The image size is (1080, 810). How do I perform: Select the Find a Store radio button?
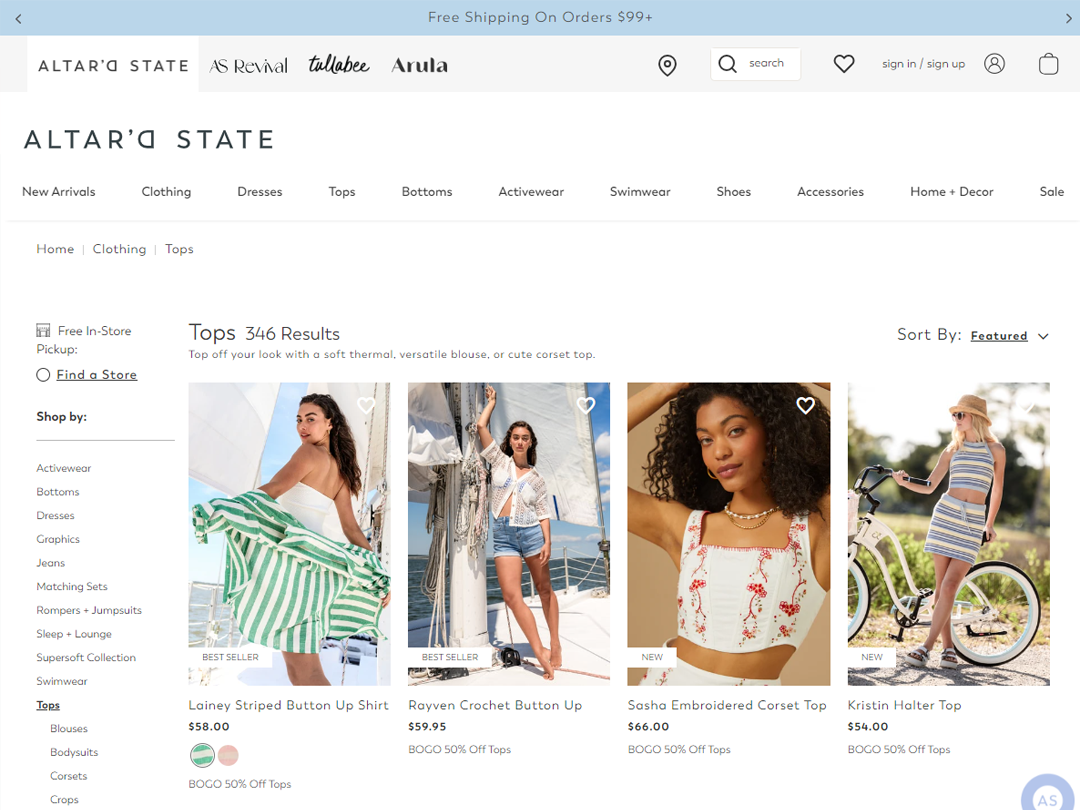click(x=43, y=375)
